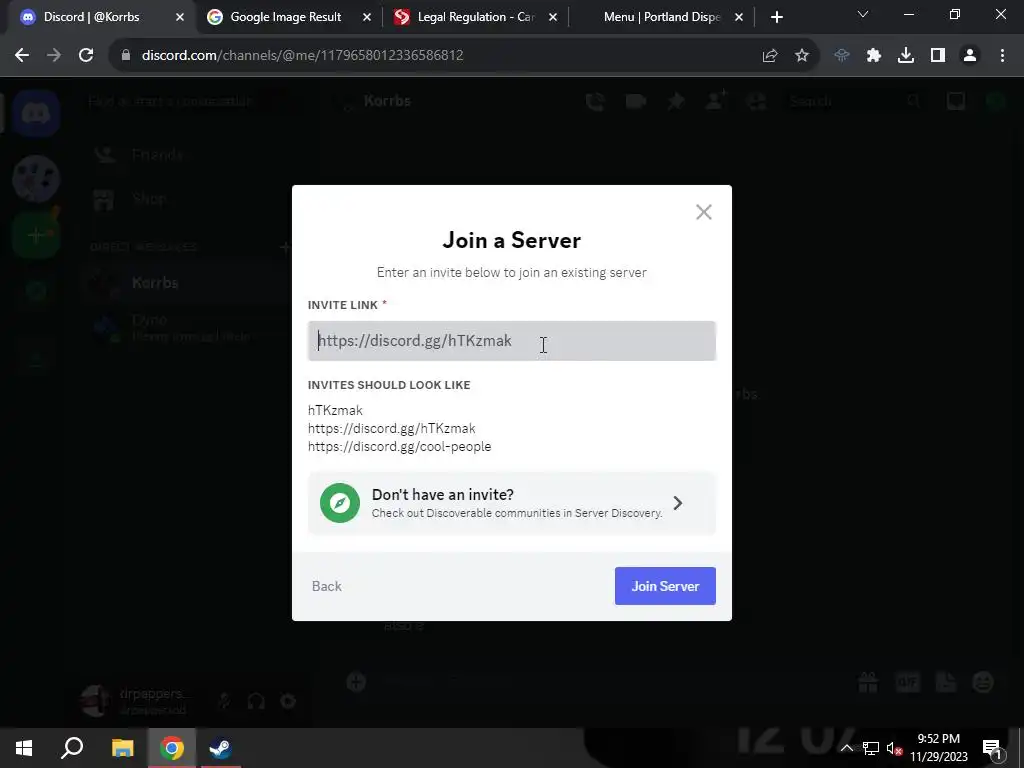This screenshot has height=768, width=1024.
Task: Share this page icon
Action: (x=770, y=55)
